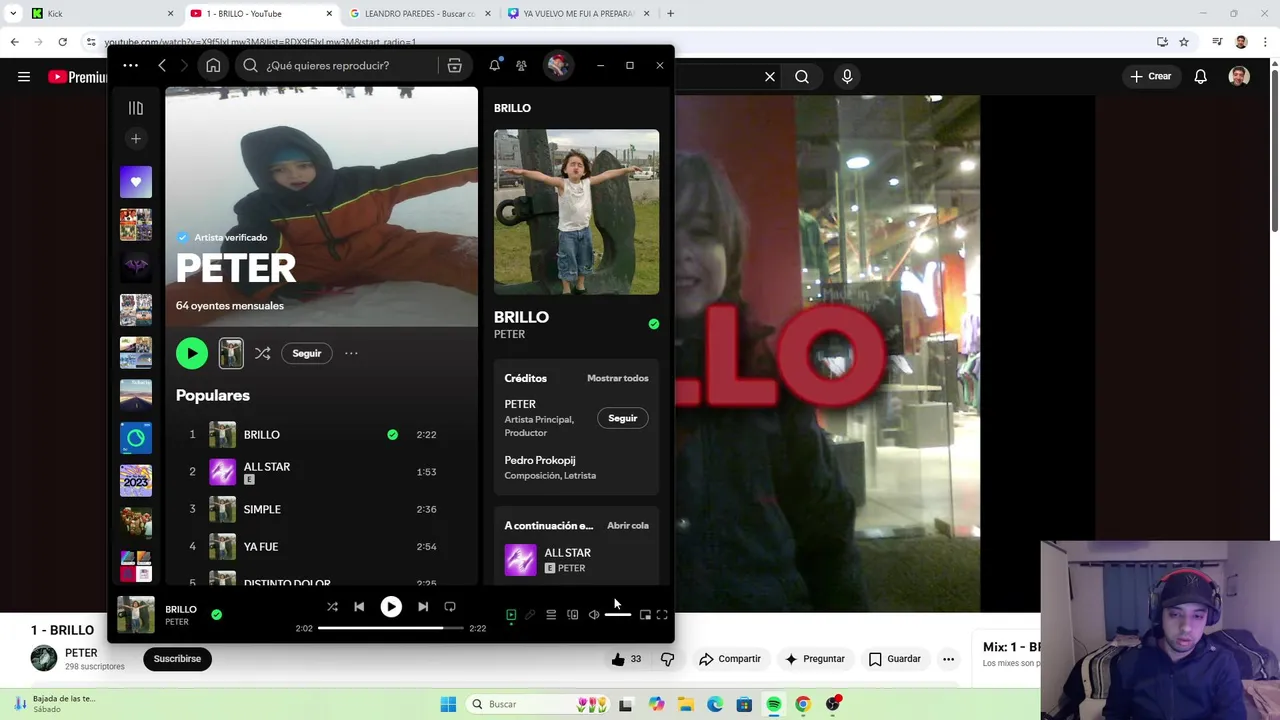Play the paused BRILLO track
Image resolution: width=1280 pixels, height=720 pixels.
(x=391, y=606)
